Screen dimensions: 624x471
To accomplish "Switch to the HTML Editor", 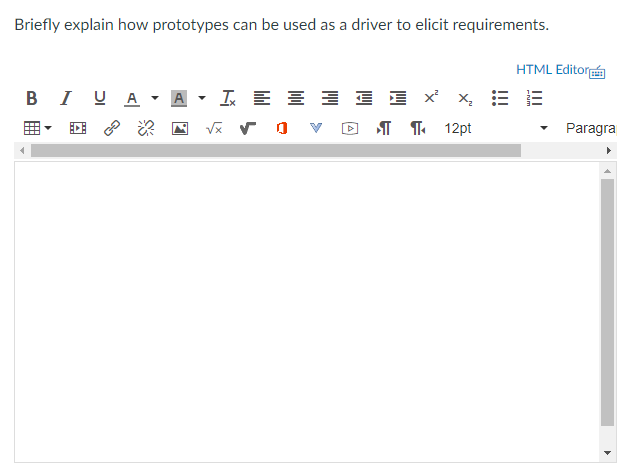I will click(x=552, y=70).
